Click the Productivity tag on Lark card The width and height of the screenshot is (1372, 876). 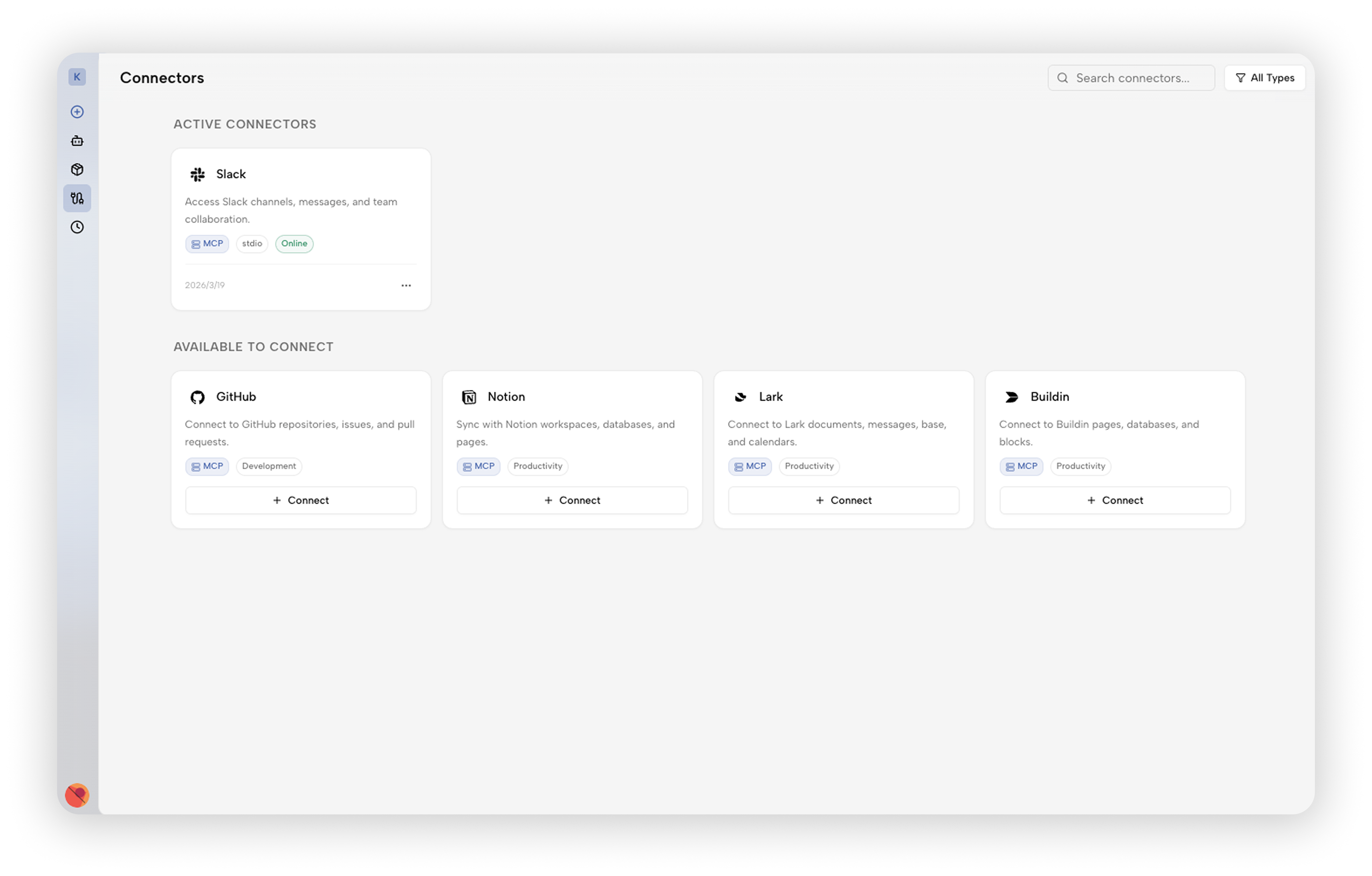[x=809, y=466]
